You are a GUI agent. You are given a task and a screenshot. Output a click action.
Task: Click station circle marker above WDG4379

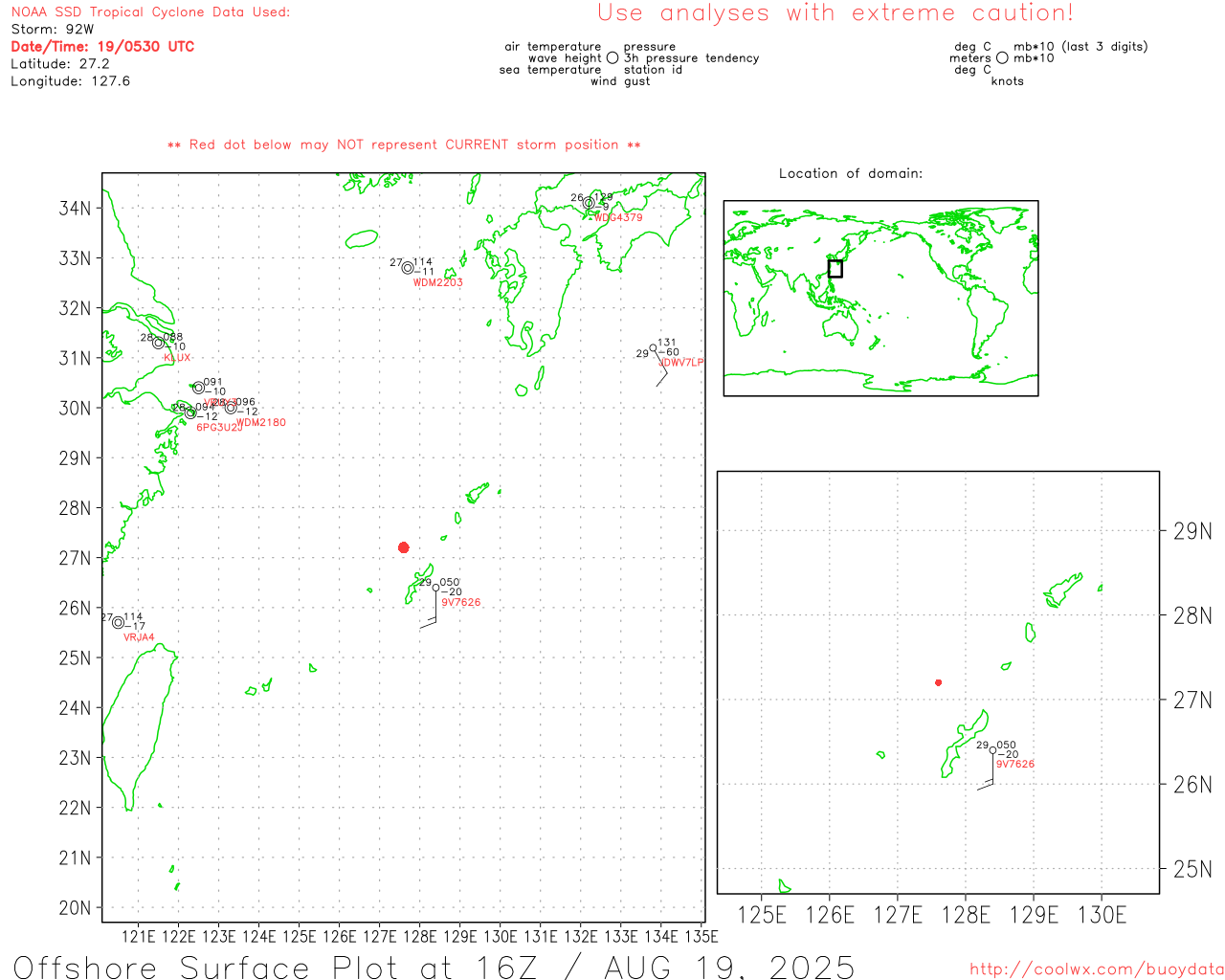coord(589,203)
